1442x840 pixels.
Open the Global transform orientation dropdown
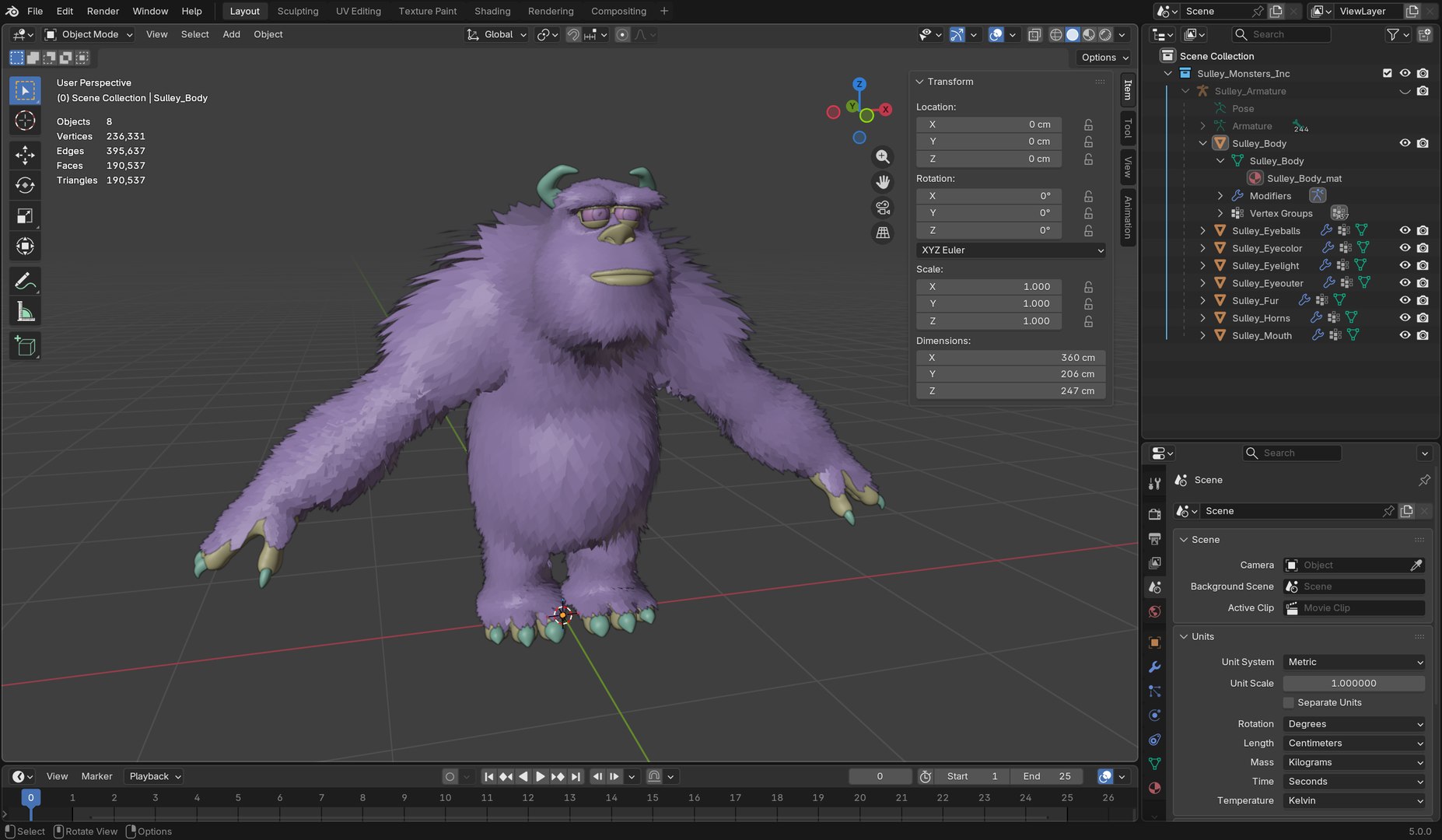[496, 34]
